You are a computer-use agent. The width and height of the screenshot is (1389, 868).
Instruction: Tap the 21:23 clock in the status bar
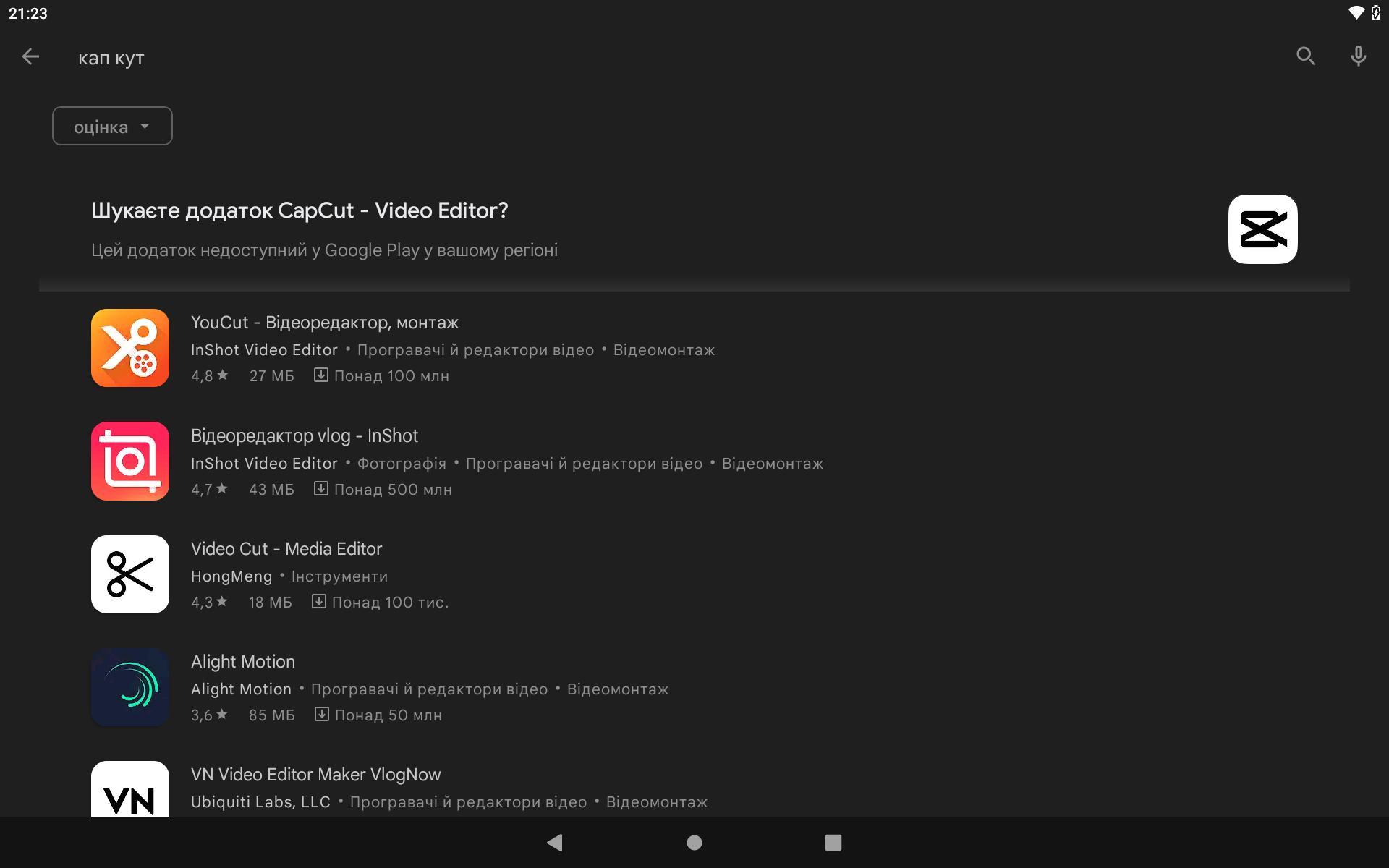(x=28, y=14)
